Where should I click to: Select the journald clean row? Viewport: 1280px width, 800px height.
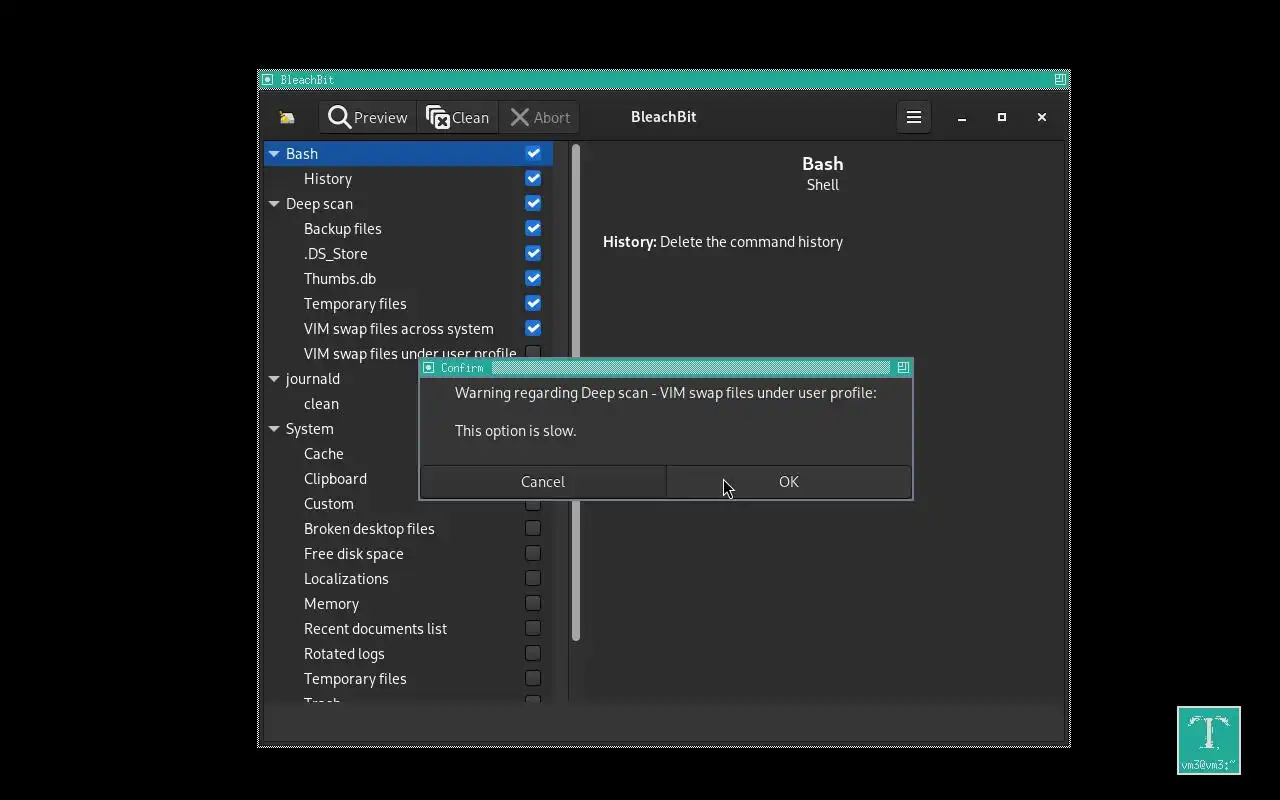[342, 403]
